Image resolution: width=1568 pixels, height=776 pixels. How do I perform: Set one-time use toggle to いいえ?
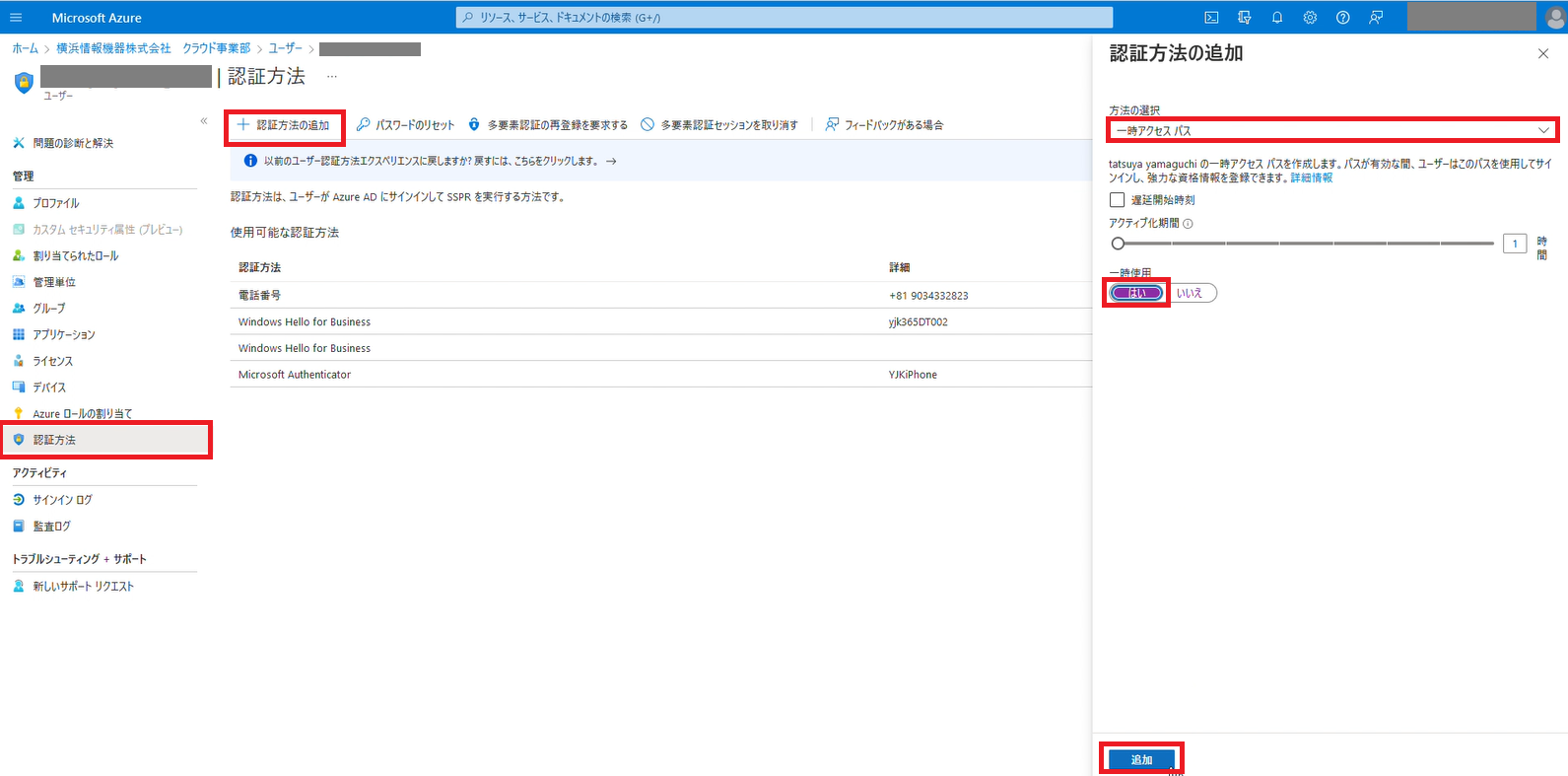(x=1191, y=293)
